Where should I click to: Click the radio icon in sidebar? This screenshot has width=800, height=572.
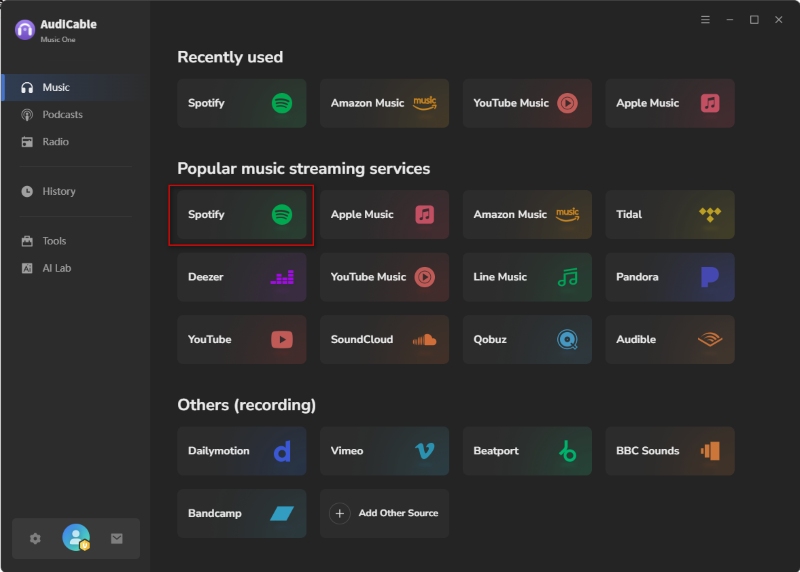tap(27, 142)
